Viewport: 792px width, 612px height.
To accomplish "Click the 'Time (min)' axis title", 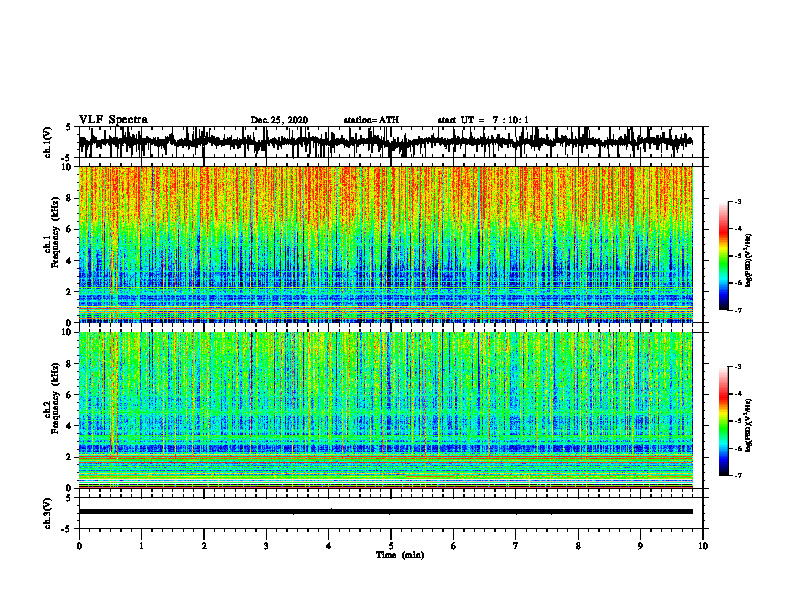I will pos(400,555).
